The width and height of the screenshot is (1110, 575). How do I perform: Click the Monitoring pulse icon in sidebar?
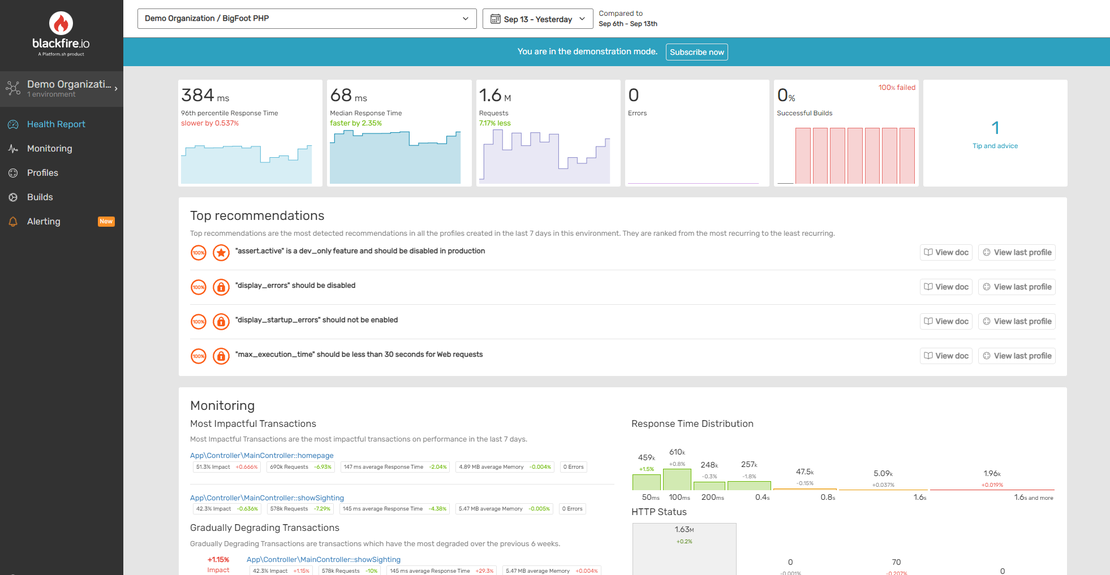pos(13,149)
